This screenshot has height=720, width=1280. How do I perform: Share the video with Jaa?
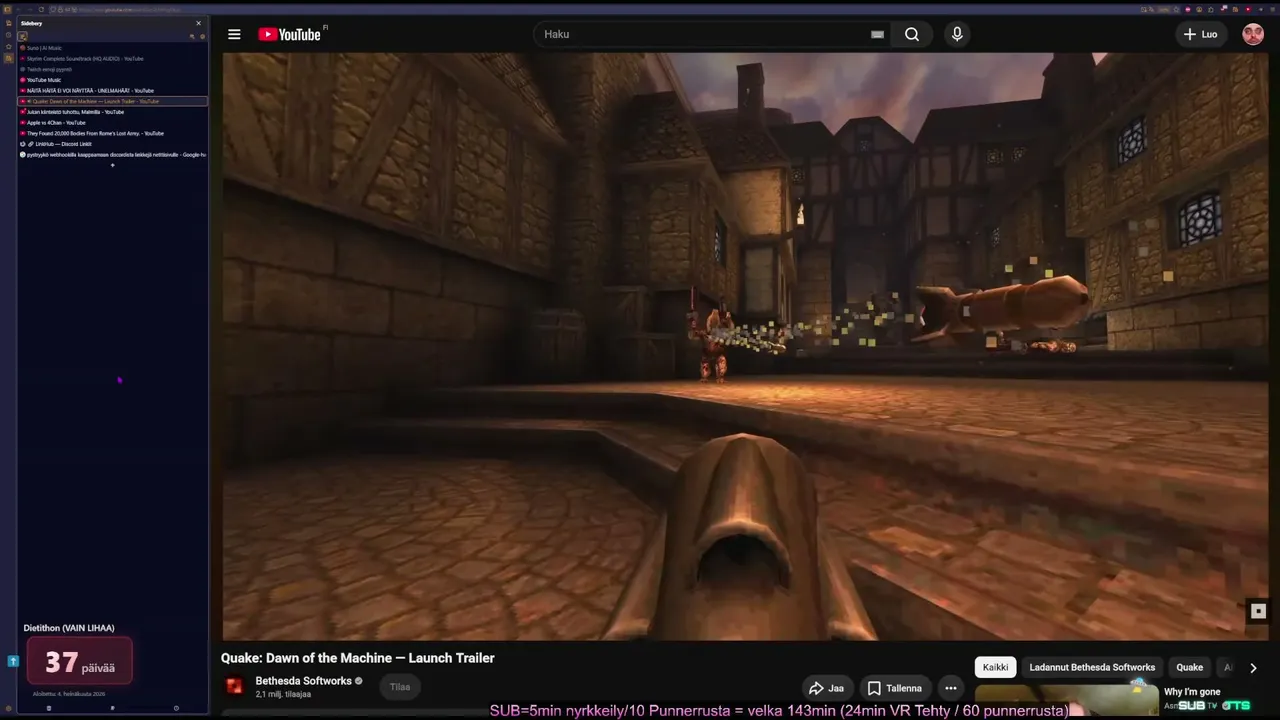[827, 688]
